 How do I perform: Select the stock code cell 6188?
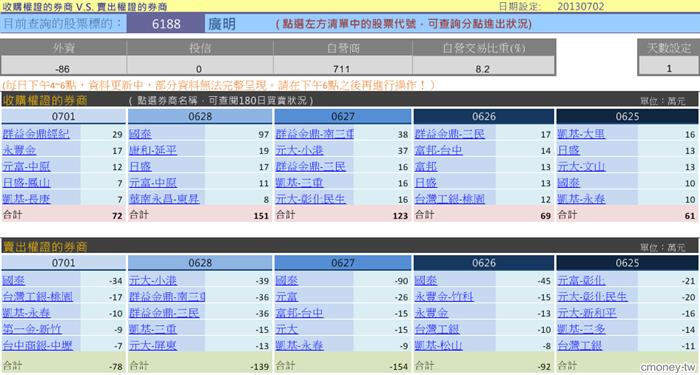(x=166, y=24)
